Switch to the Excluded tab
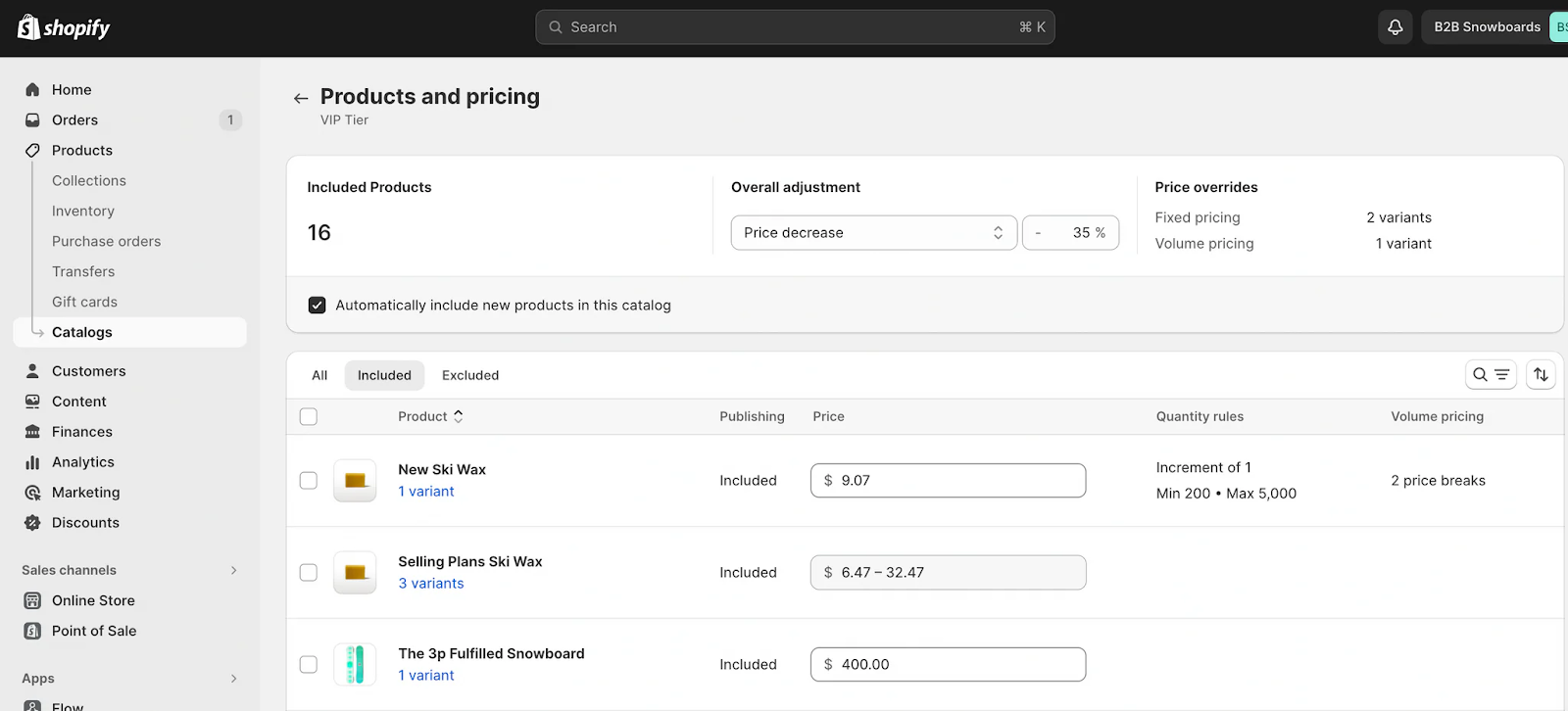The width and height of the screenshot is (1568, 711). pos(470,375)
